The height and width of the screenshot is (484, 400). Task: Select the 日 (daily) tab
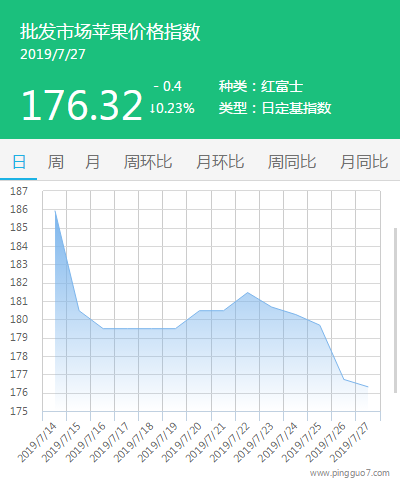pos(19,162)
